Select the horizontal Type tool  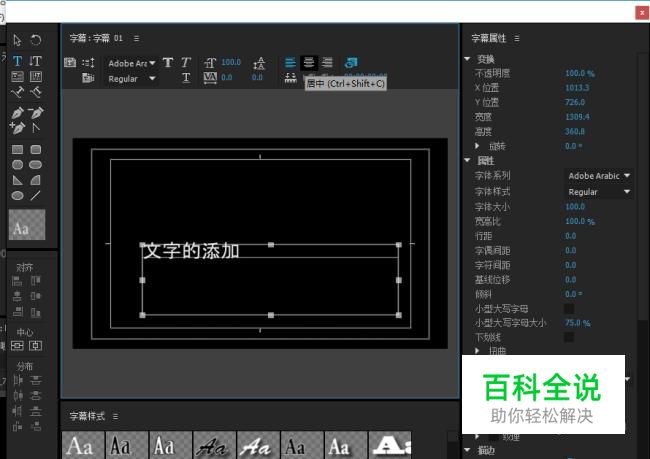coord(18,61)
